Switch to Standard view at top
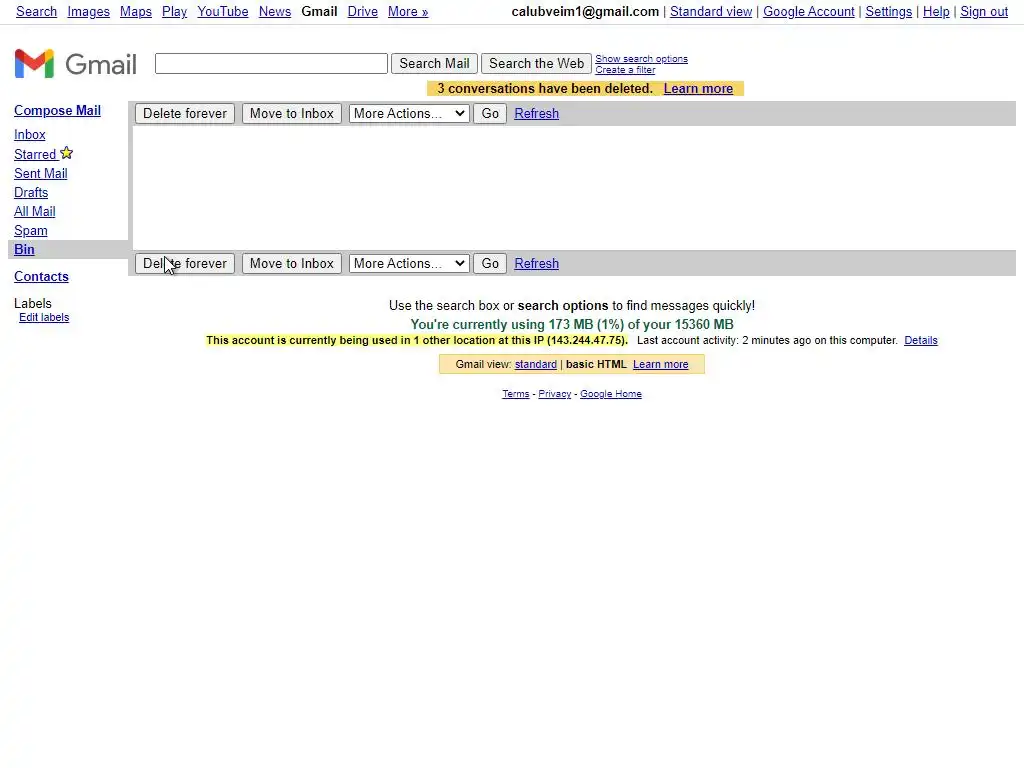1024x768 pixels. coord(711,12)
